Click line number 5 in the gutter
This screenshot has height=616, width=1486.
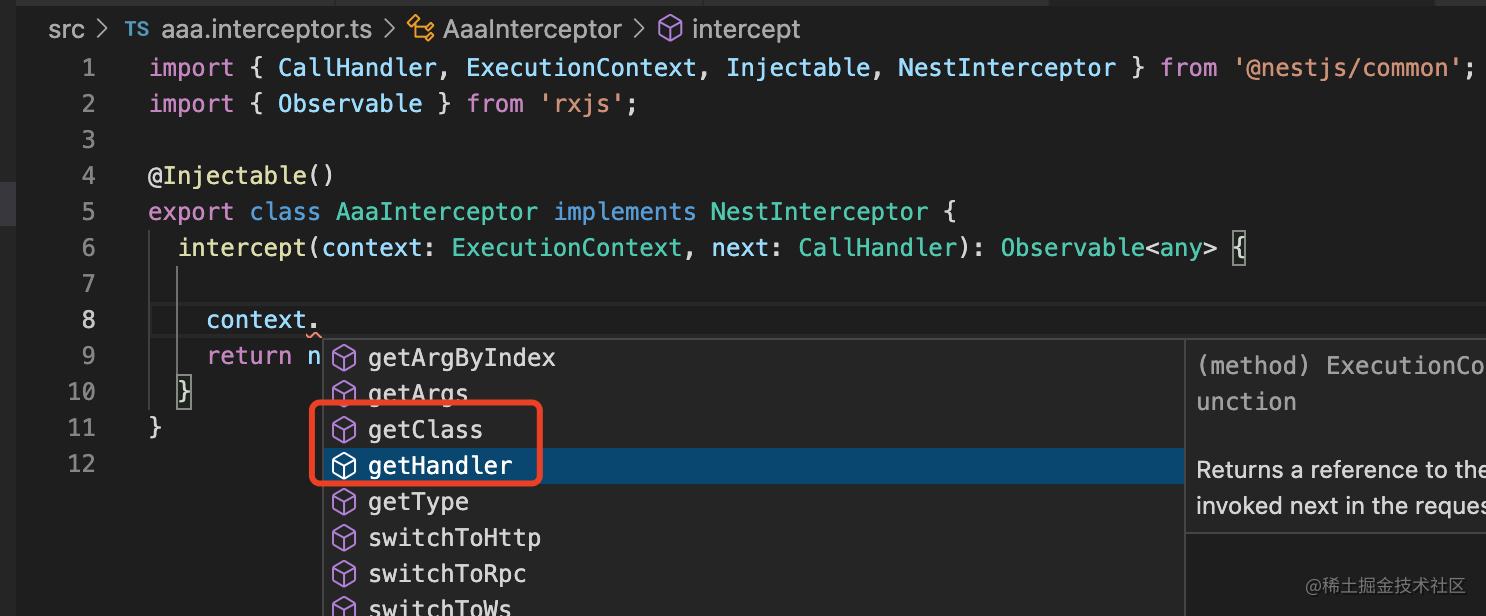click(89, 212)
